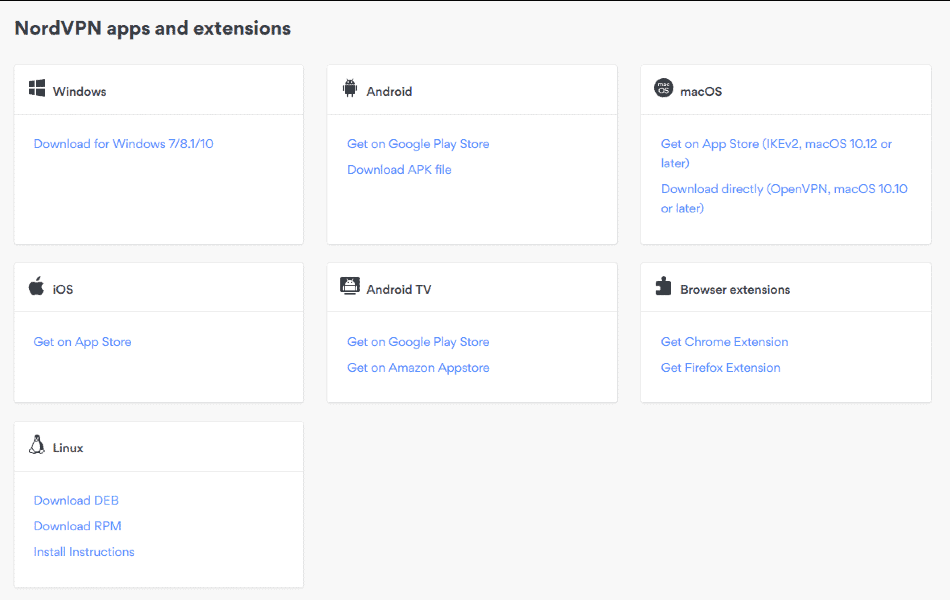This screenshot has width=950, height=600.
Task: Click the Linux penguin icon
Action: [37, 445]
